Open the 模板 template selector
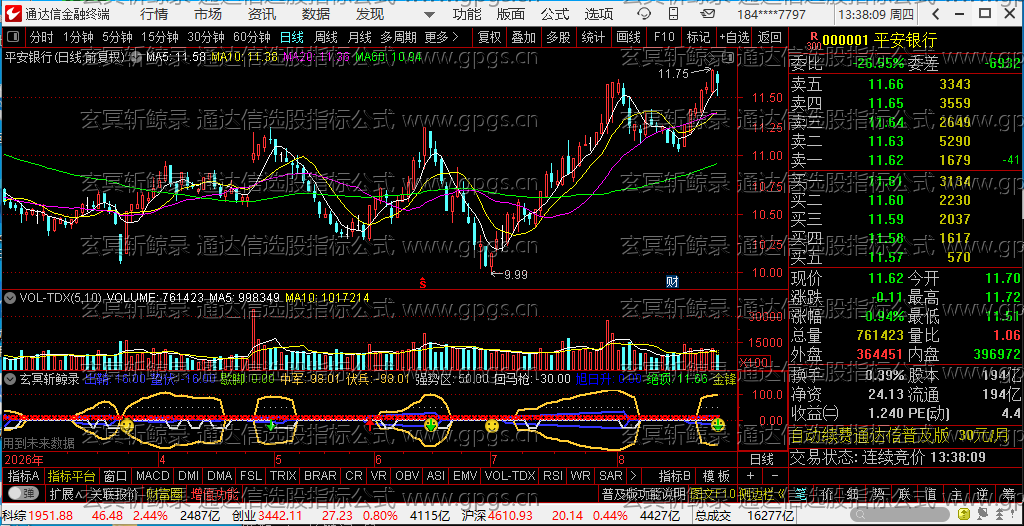Screen dimensions: 1024x526 716,475
